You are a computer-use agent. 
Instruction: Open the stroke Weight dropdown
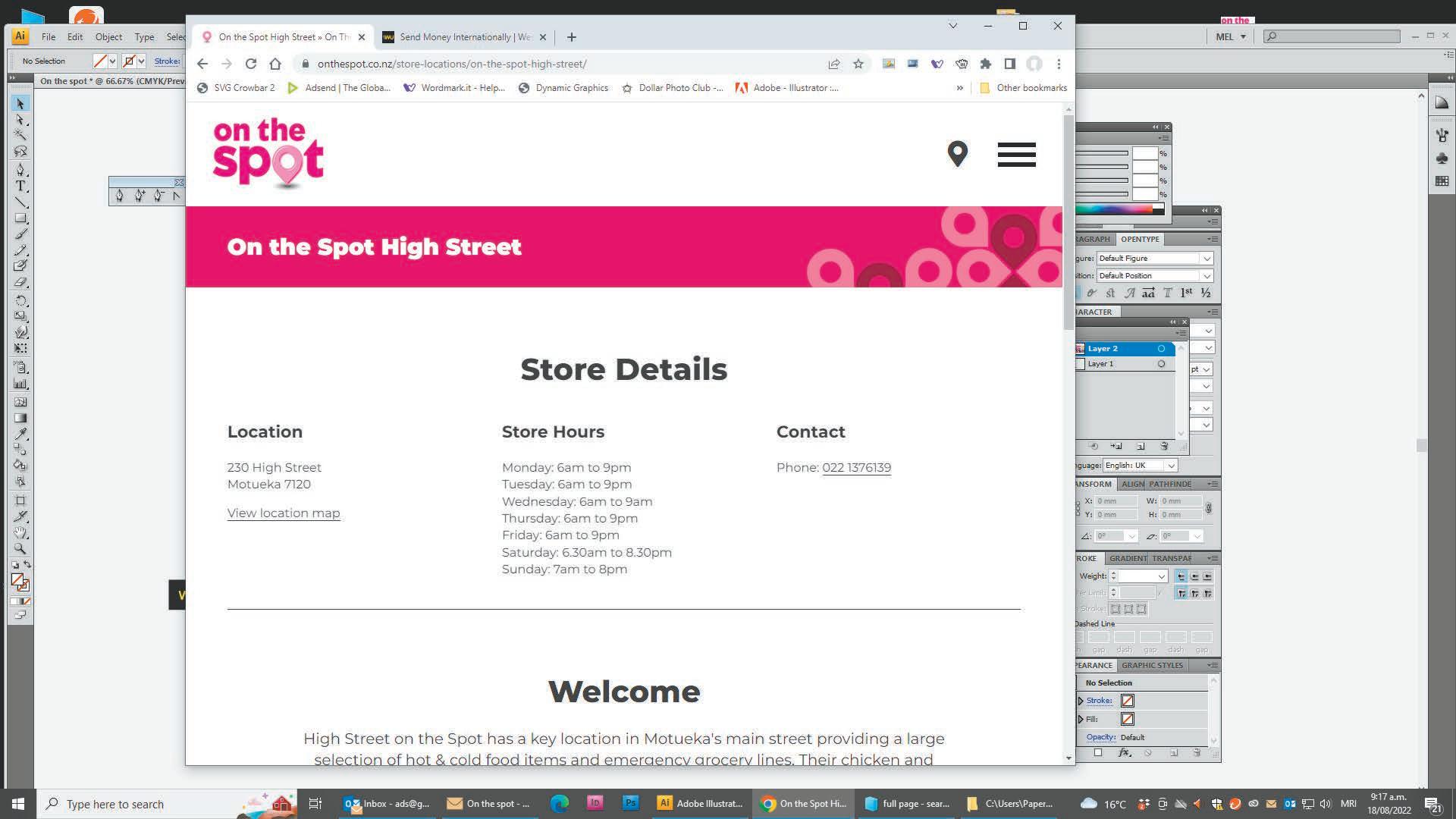click(x=1161, y=577)
